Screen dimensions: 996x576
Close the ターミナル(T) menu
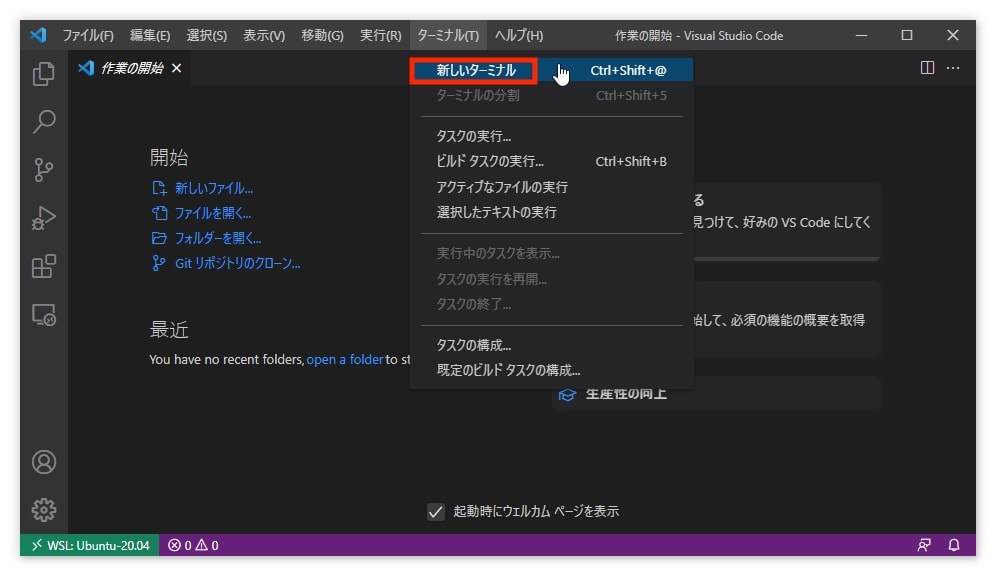[448, 36]
